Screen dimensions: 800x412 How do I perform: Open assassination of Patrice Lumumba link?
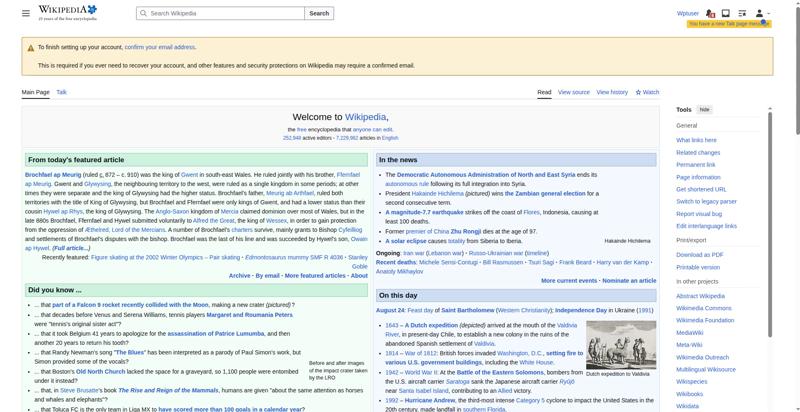point(216,334)
